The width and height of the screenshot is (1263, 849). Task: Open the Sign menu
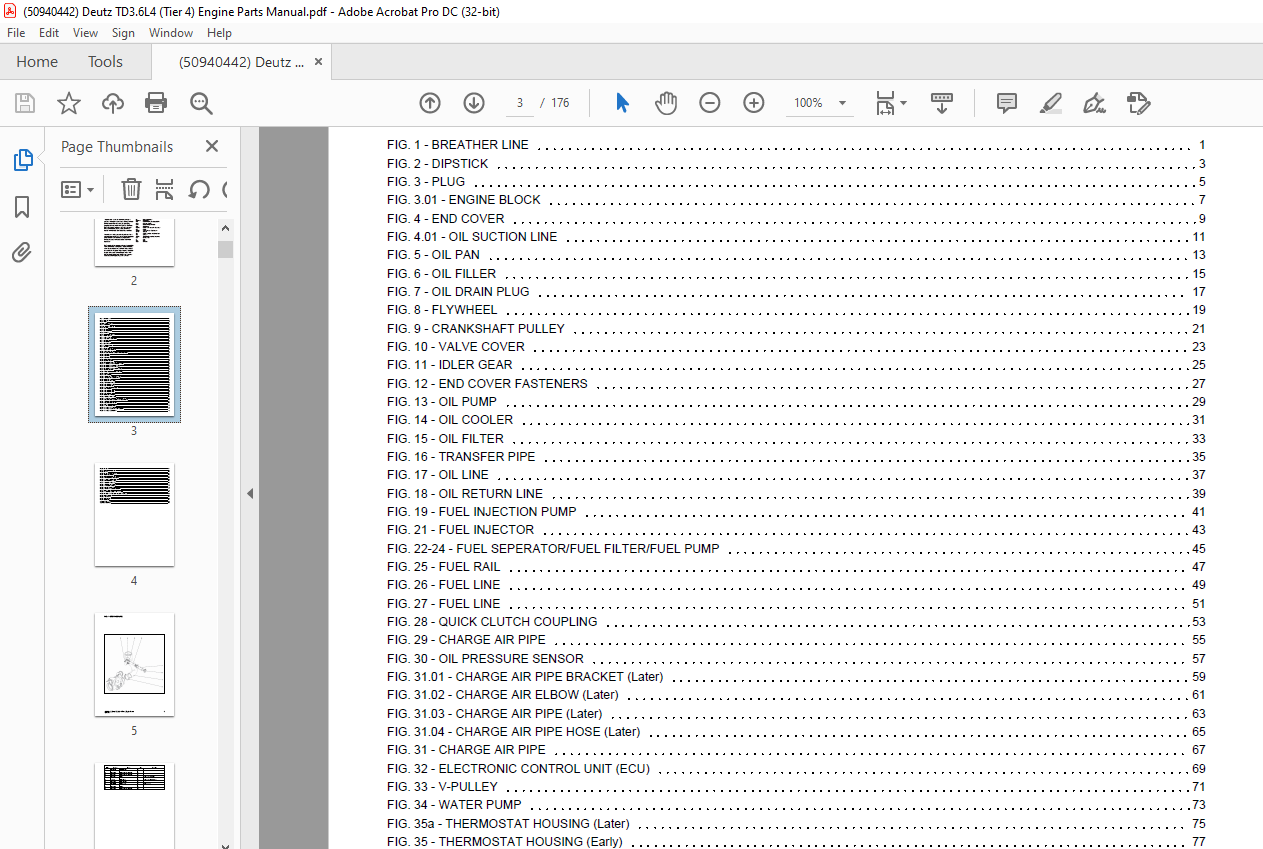point(123,33)
